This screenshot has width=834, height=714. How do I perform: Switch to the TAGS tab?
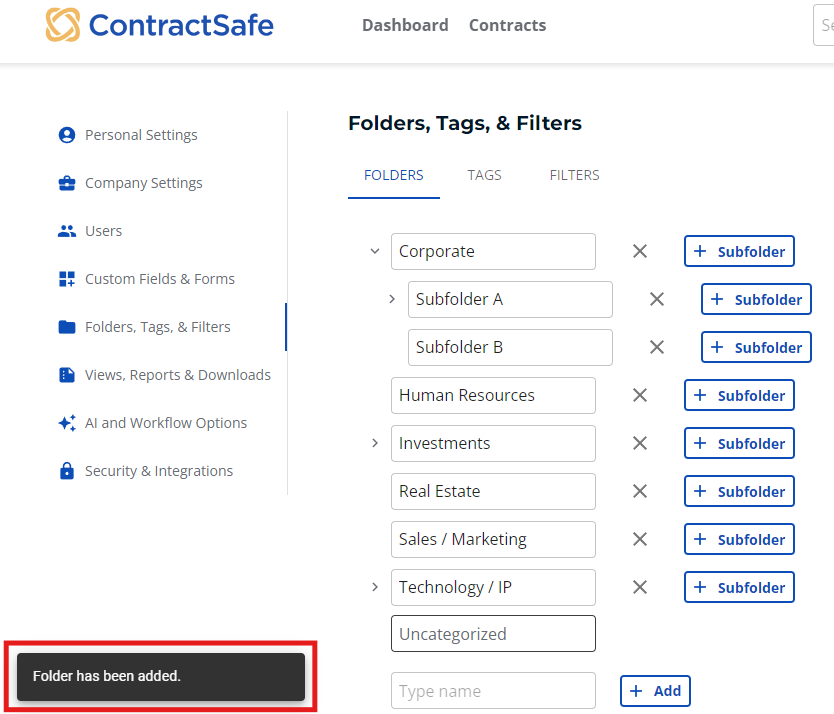coord(484,174)
